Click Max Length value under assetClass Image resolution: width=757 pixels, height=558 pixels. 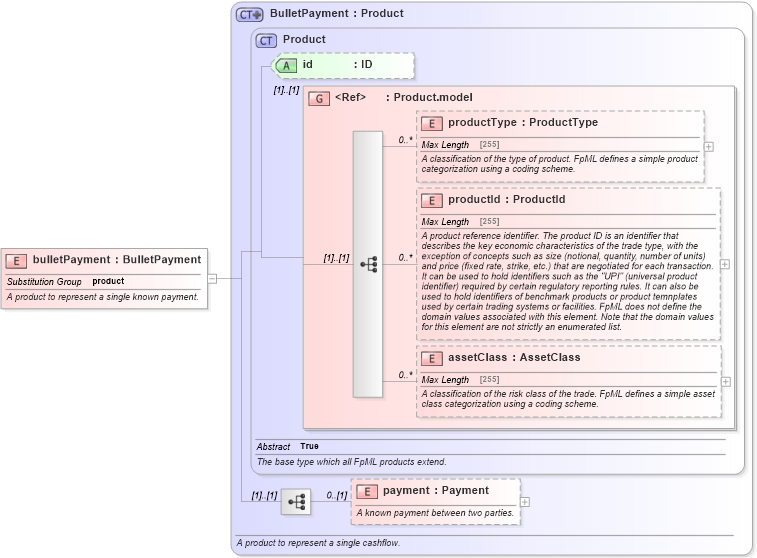490,379
